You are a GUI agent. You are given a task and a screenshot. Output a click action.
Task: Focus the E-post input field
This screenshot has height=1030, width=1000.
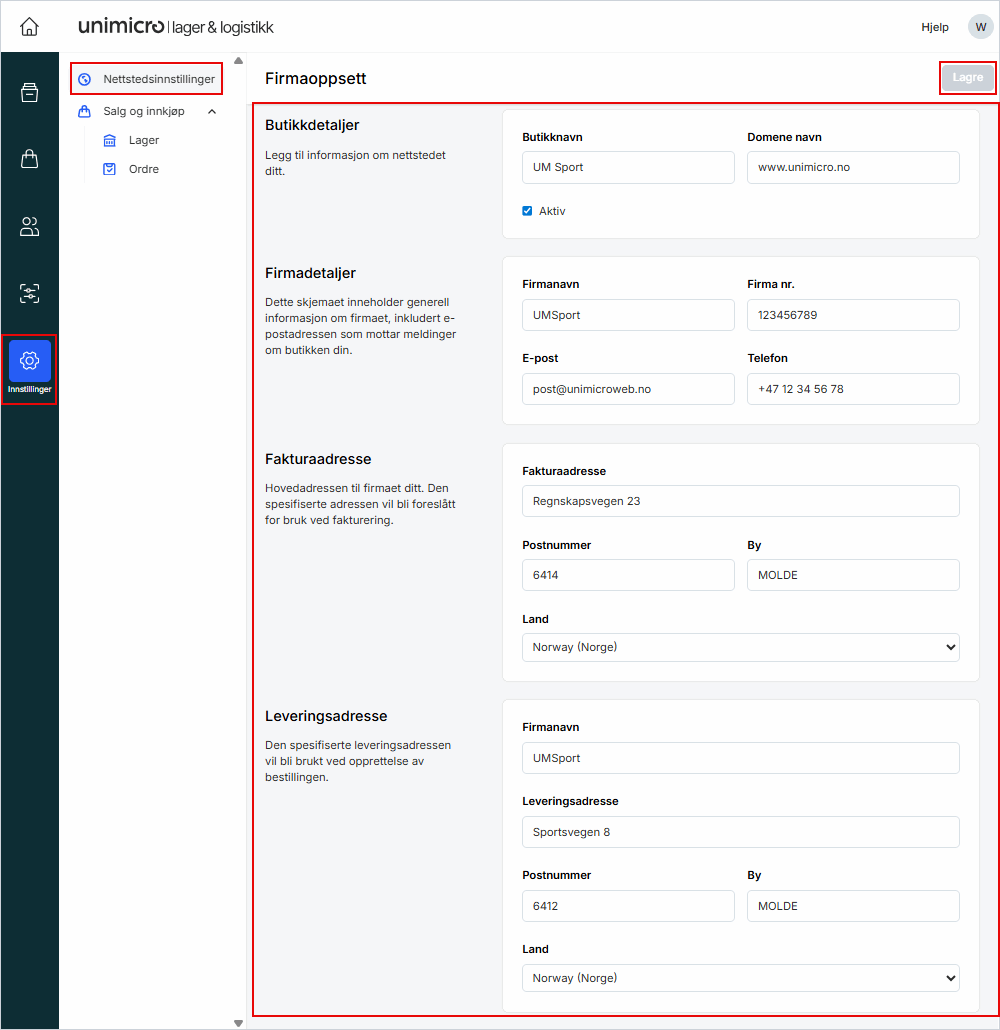(x=628, y=389)
